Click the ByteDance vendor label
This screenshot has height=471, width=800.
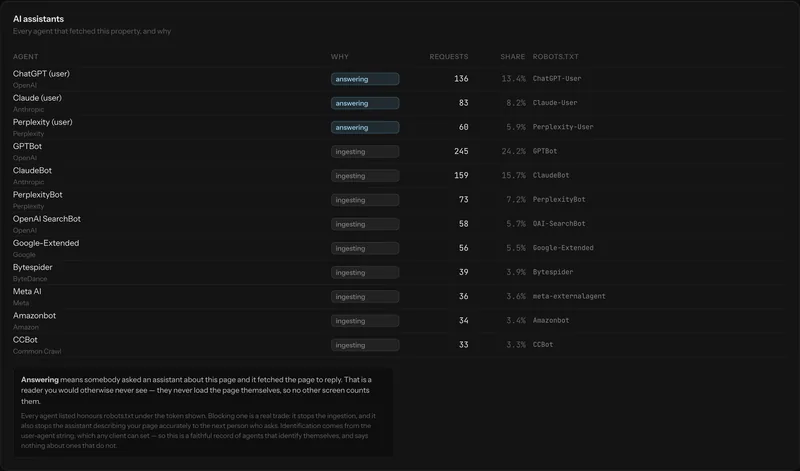coord(30,279)
